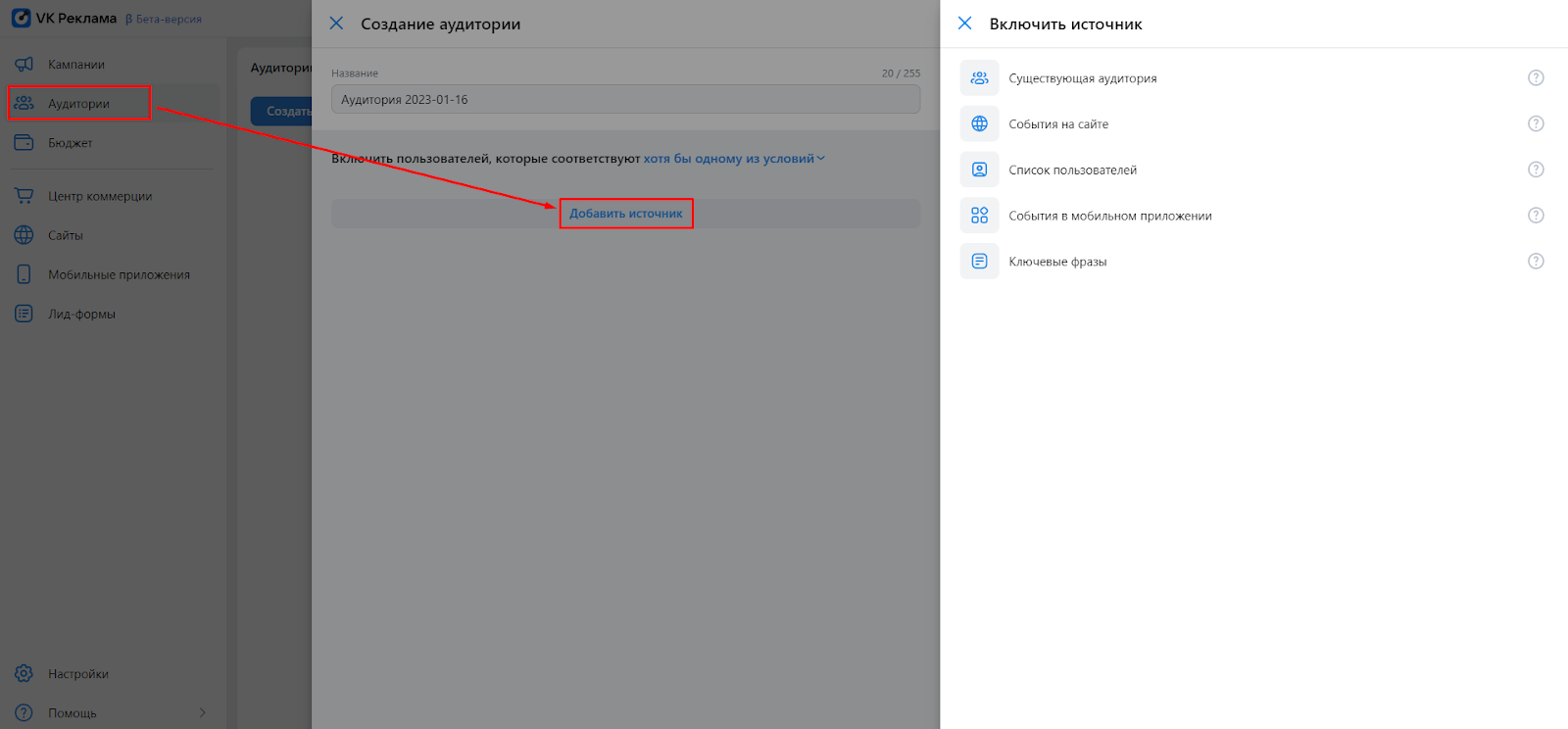1568x729 pixels.
Task: Open help for Существующая аудитория
Action: (1536, 77)
